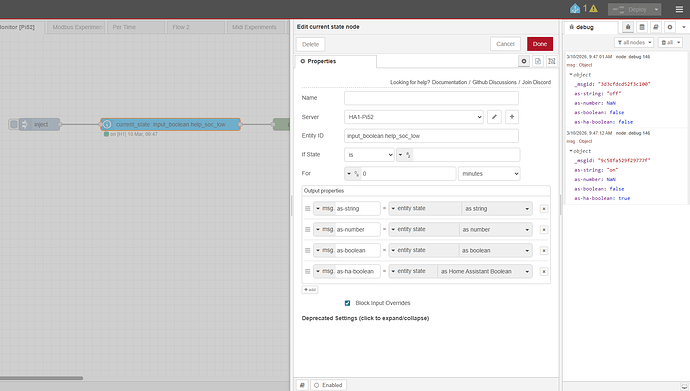Open the sidebar tab list dropdown arrow
This screenshot has width=690, height=391.
click(x=683, y=27)
